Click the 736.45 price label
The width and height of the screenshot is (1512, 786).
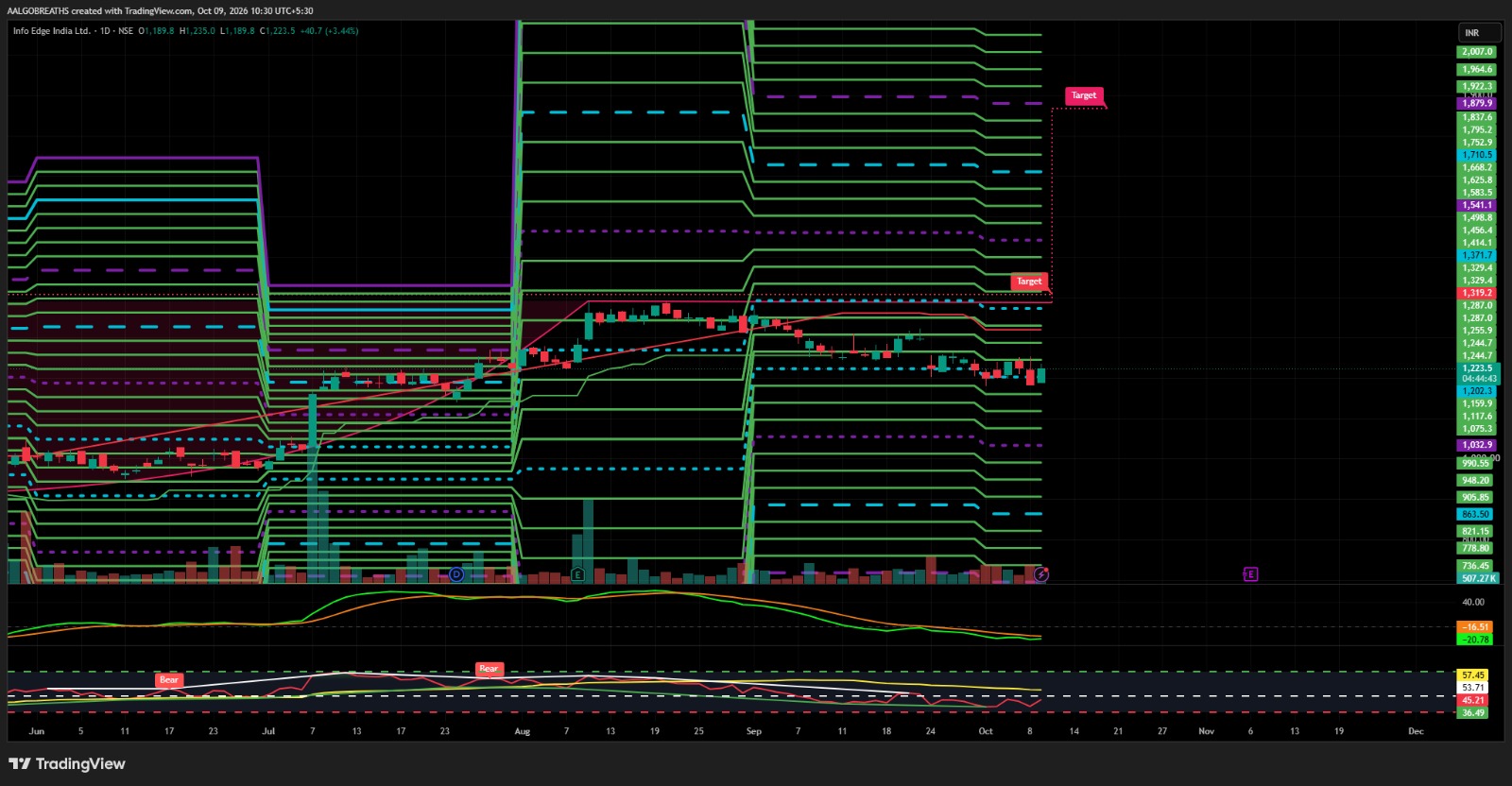[1476, 566]
